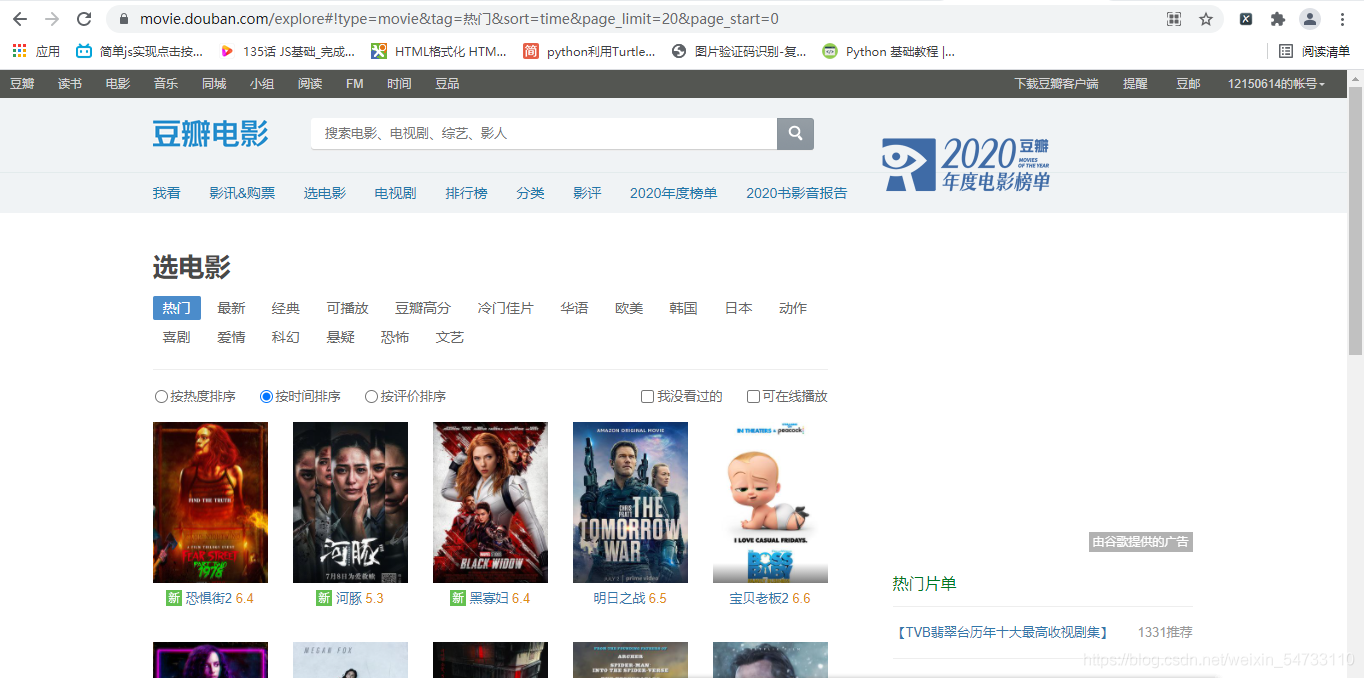Viewport: 1364px width, 678px height.
Task: Select the 热门 tag
Action: (177, 308)
